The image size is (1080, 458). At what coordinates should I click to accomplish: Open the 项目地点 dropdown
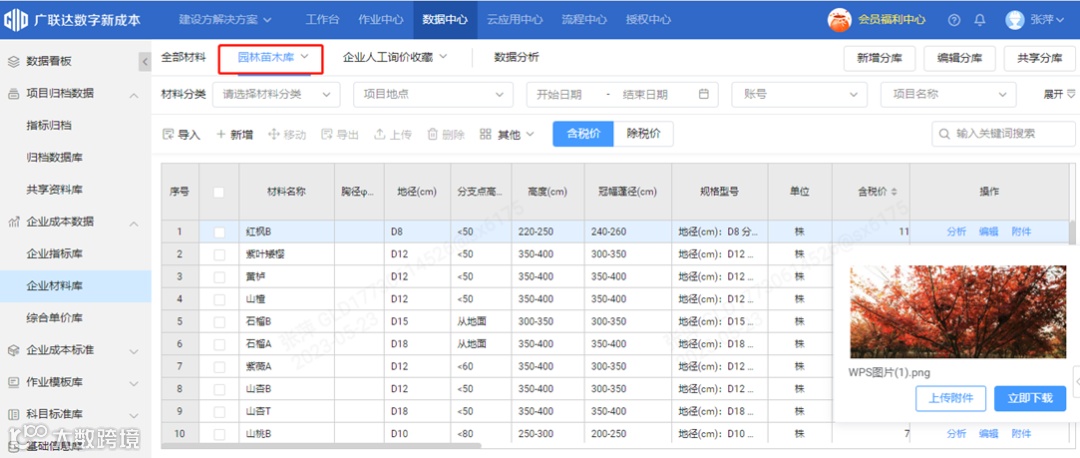pos(433,94)
